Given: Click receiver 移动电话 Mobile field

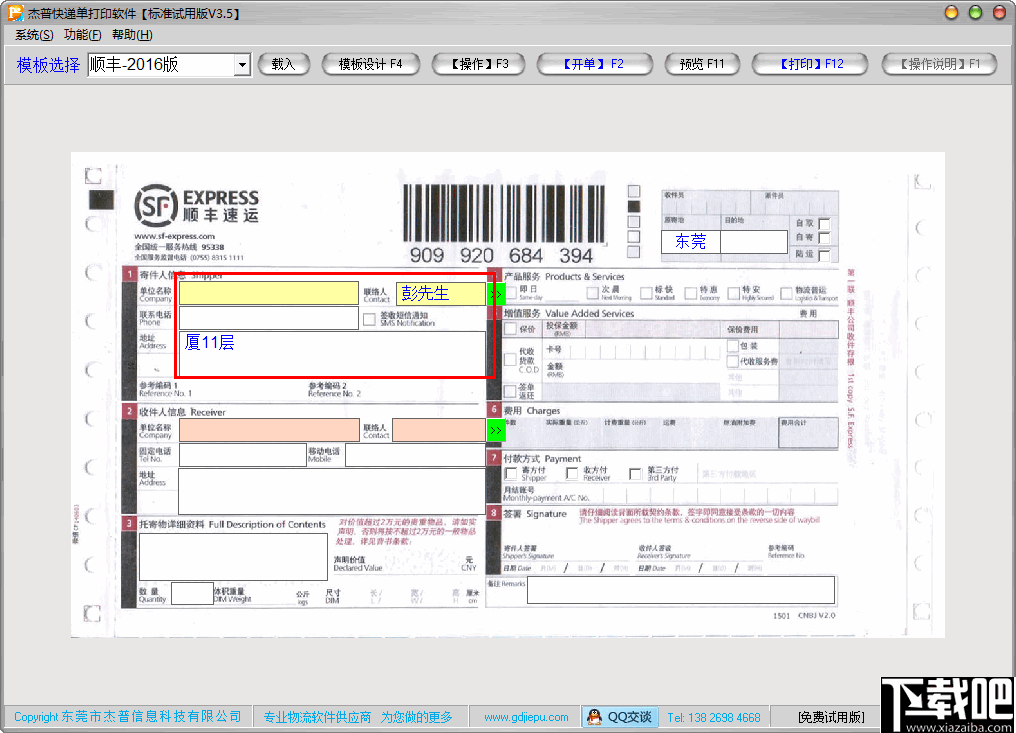Looking at the screenshot, I should (x=415, y=455).
